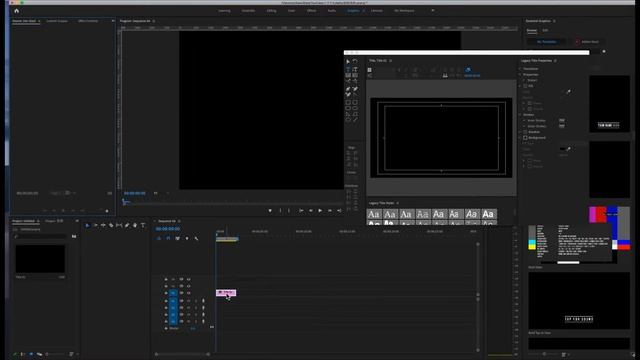The height and width of the screenshot is (360, 640).
Task: Enable the Background checkbox
Action: coord(526,138)
